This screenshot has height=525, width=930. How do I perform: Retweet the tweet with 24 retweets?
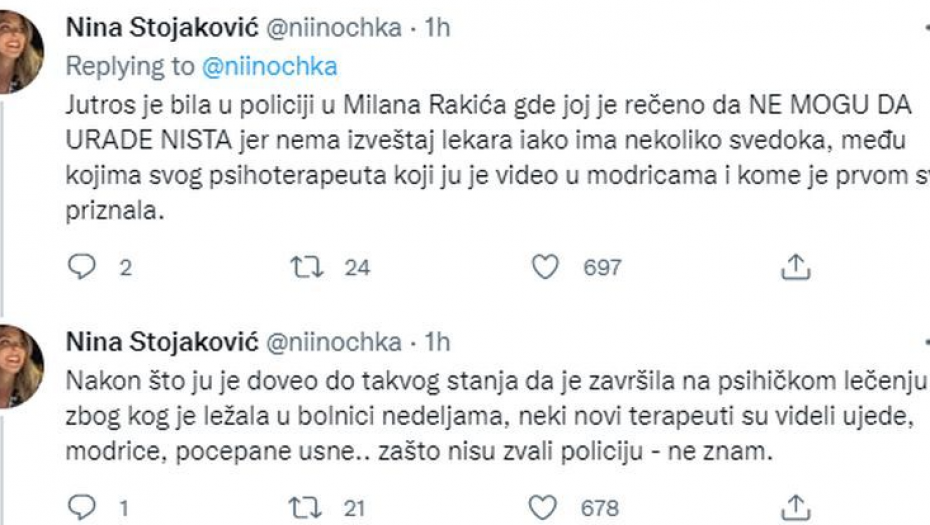coord(301,267)
